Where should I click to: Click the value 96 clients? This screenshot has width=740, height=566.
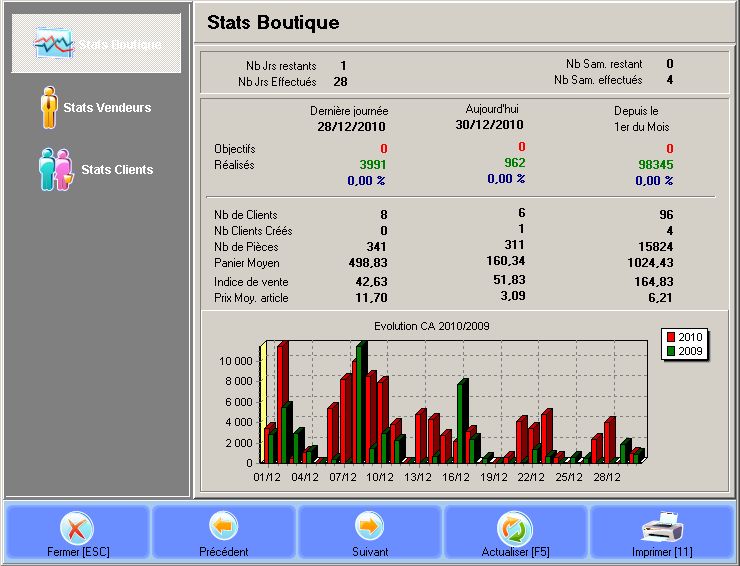[666, 215]
